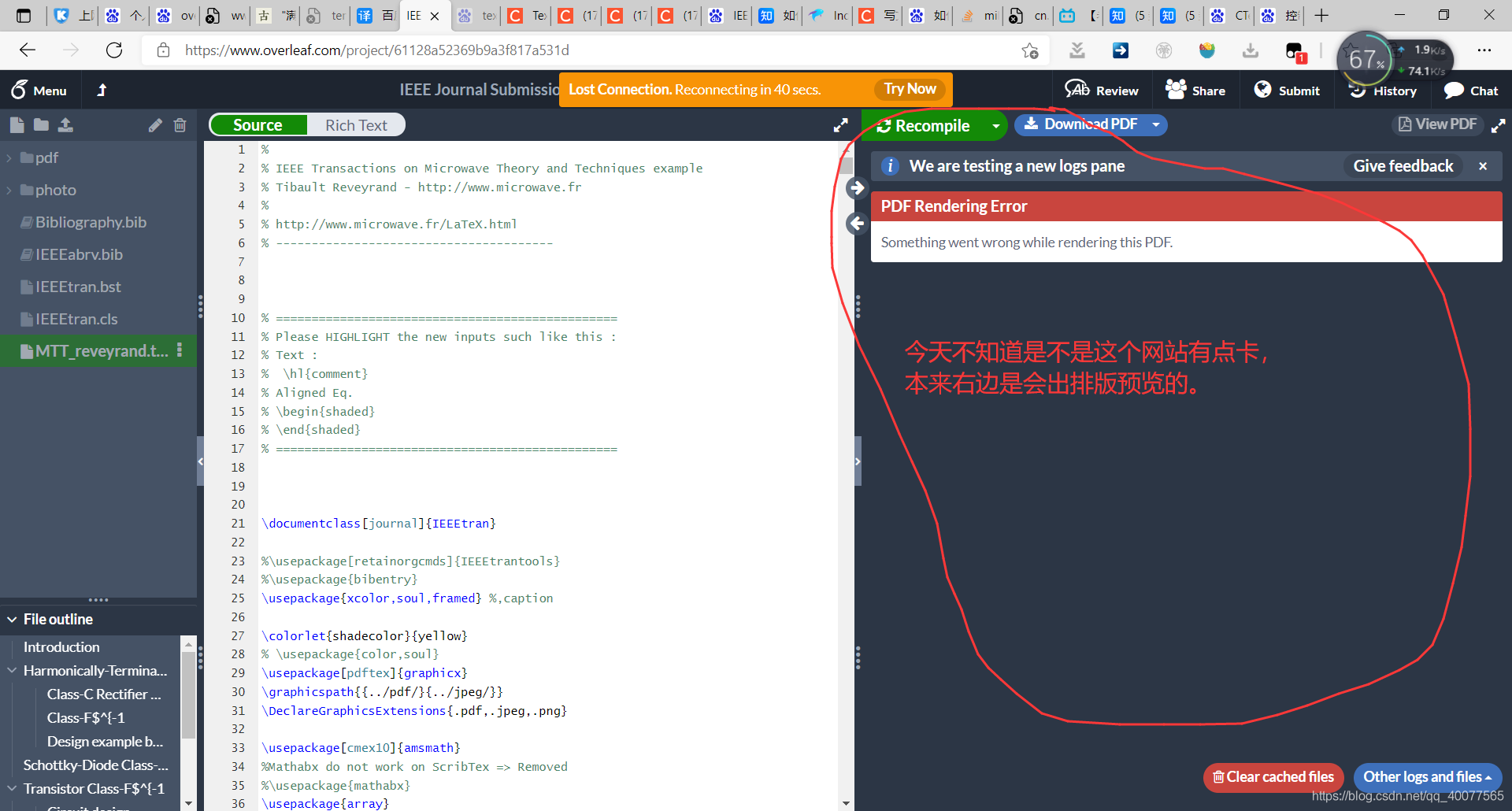The width and height of the screenshot is (1512, 811).
Task: Expand the pdf folder
Action: click(x=9, y=158)
